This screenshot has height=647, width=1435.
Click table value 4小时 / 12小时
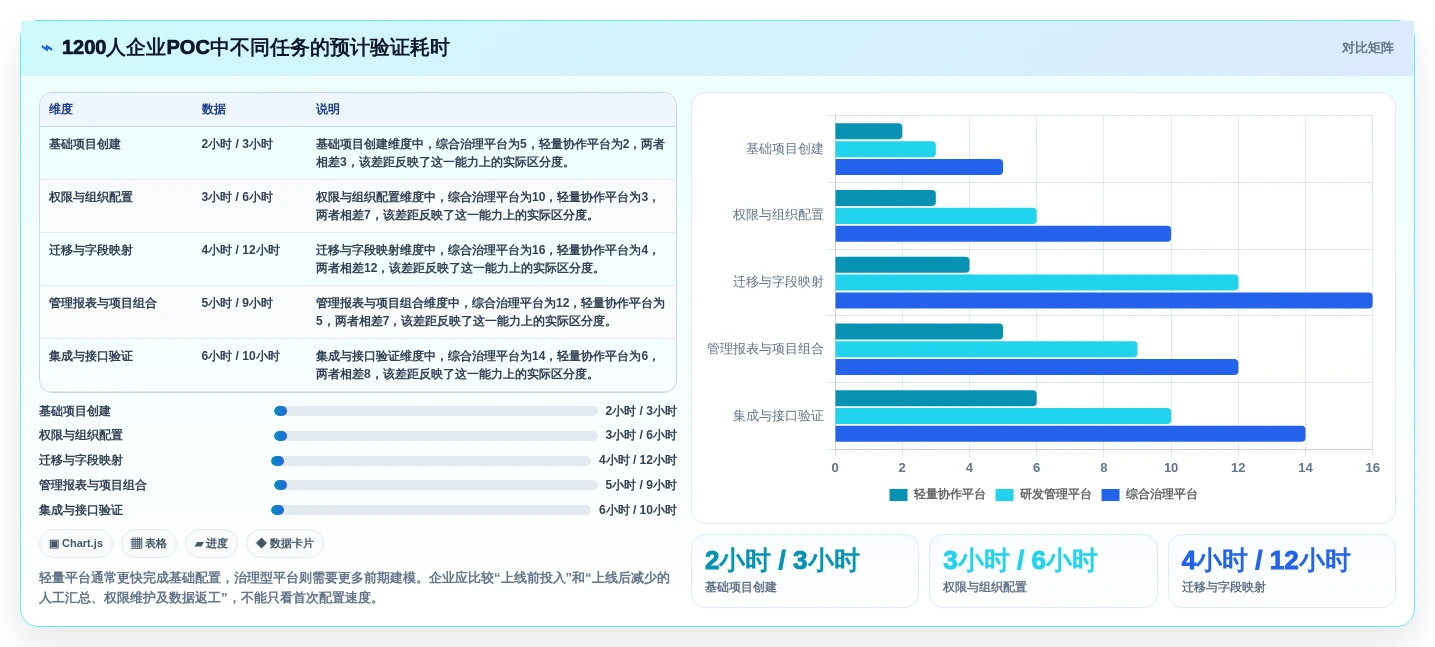240,250
